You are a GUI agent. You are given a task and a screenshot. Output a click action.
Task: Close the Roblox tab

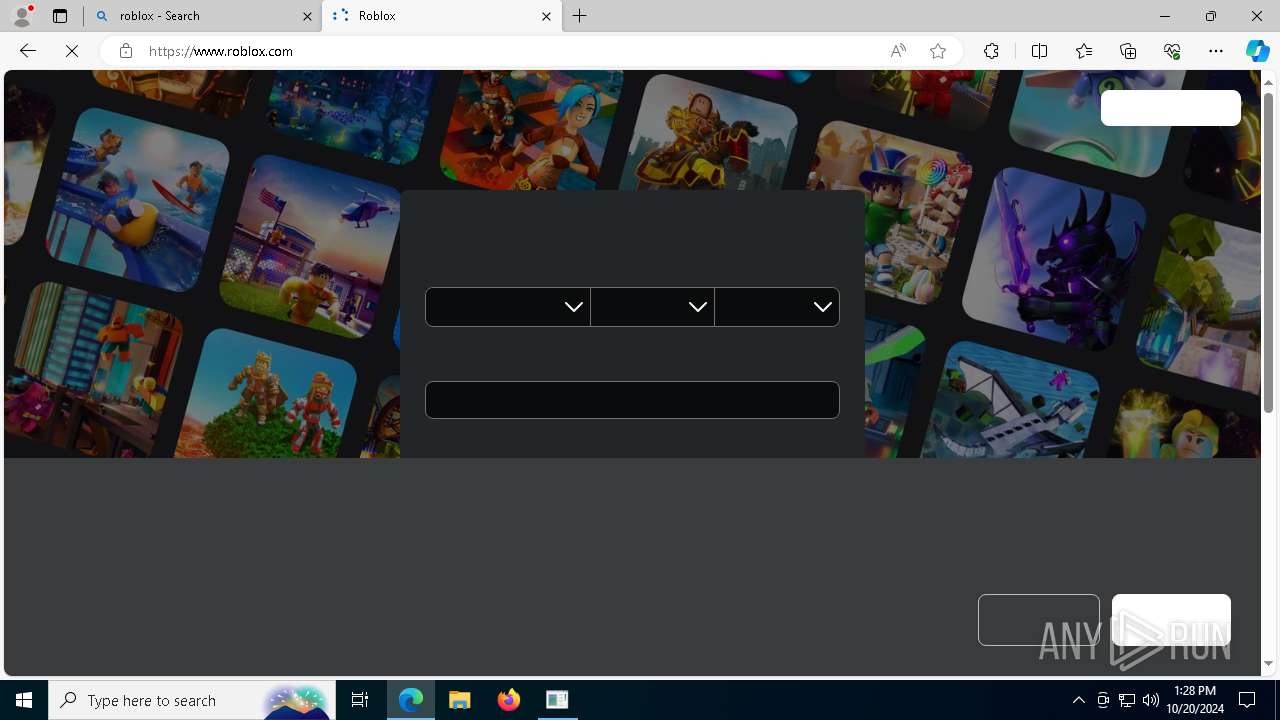(x=546, y=16)
